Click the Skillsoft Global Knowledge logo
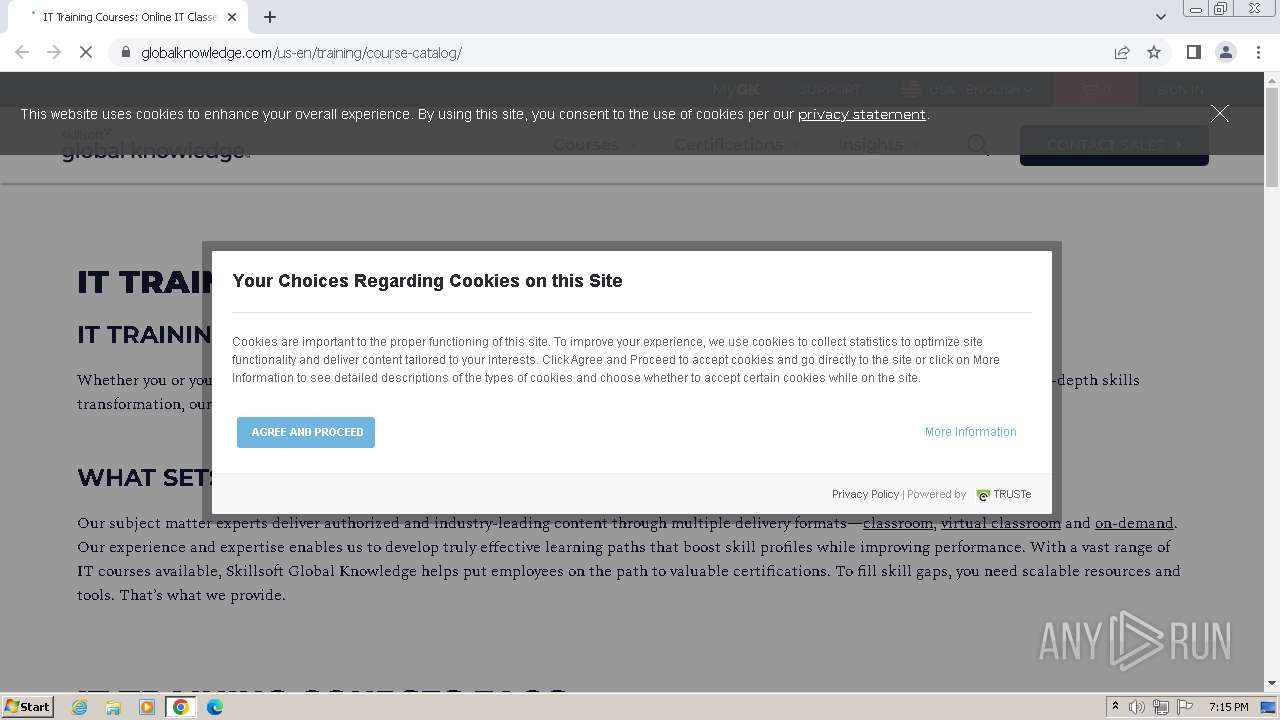 pos(155,145)
